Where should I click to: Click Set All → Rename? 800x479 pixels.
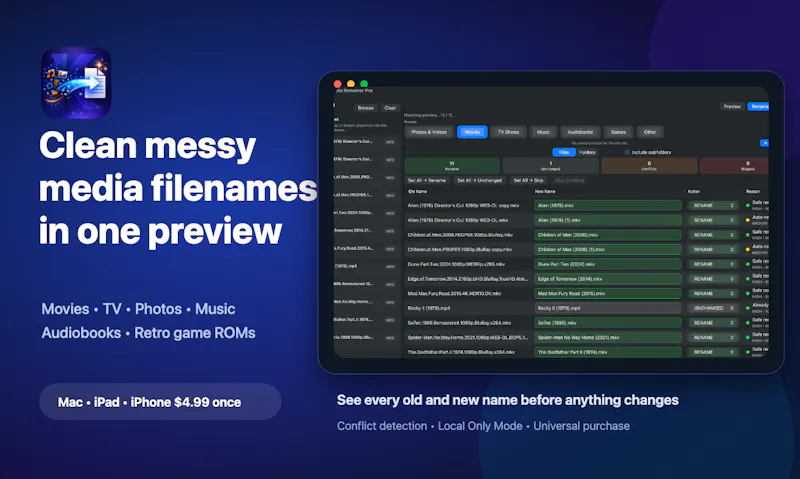point(427,181)
